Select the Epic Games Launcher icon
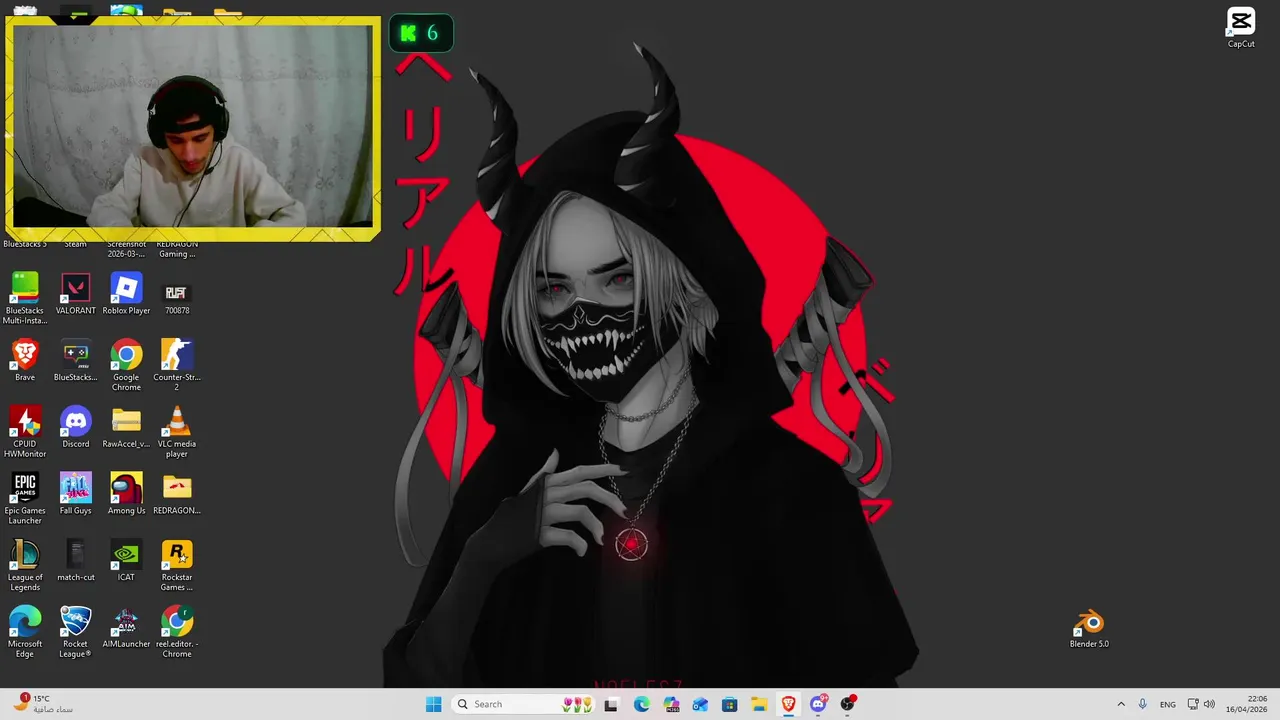This screenshot has width=1280, height=720. 25,499
